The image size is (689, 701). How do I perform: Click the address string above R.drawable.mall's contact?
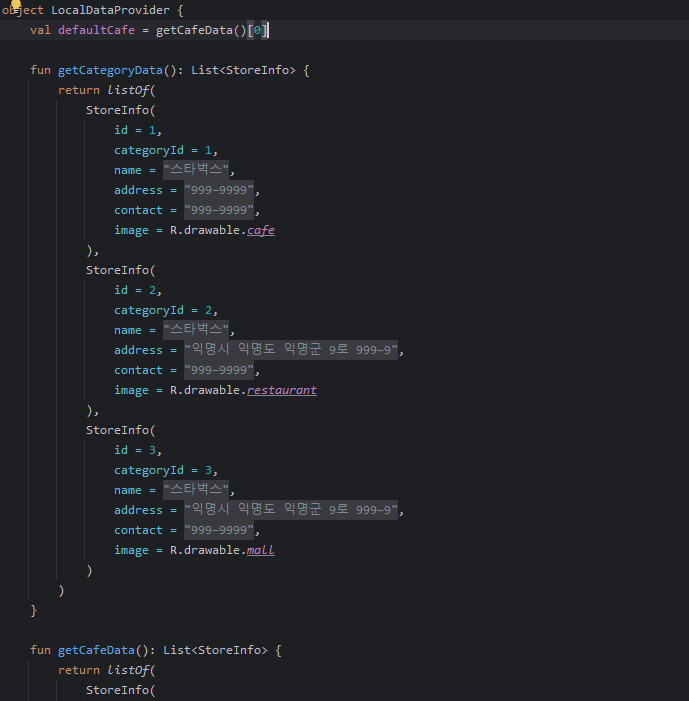coord(291,510)
